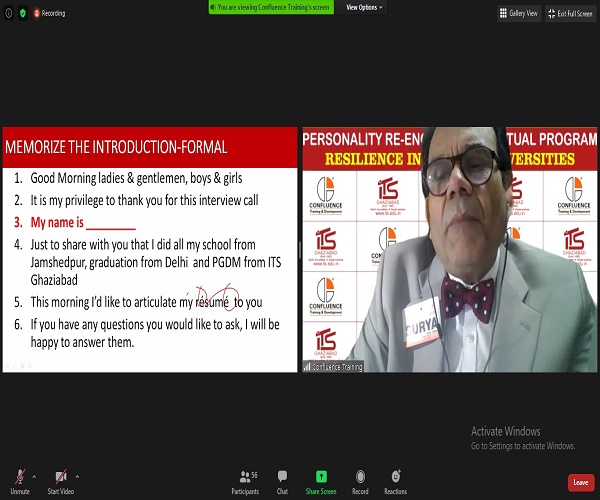Start recording with the Record button
Image resolution: width=600 pixels, height=500 pixels.
pyautogui.click(x=360, y=482)
